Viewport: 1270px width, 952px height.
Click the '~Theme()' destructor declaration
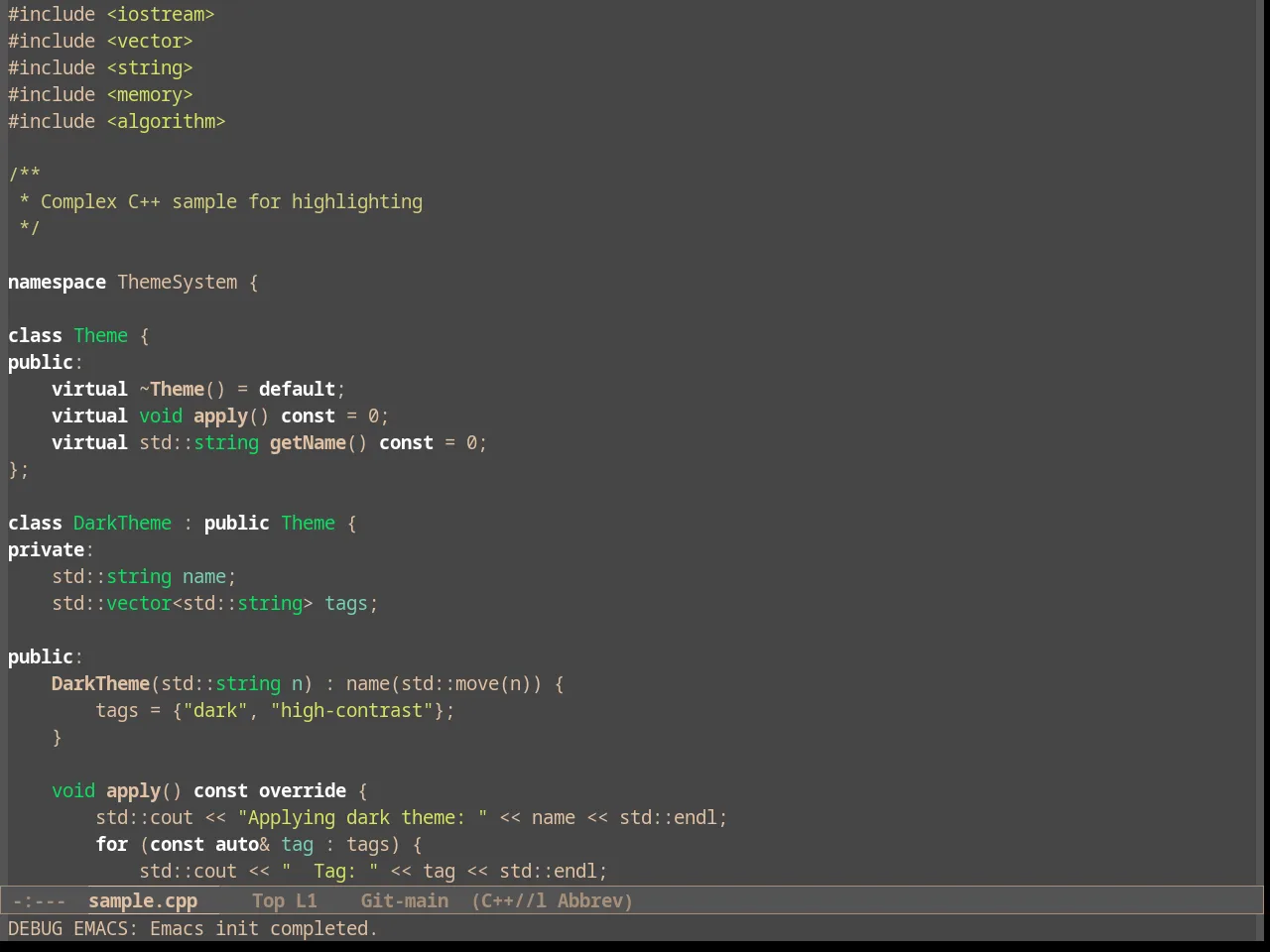click(x=183, y=389)
